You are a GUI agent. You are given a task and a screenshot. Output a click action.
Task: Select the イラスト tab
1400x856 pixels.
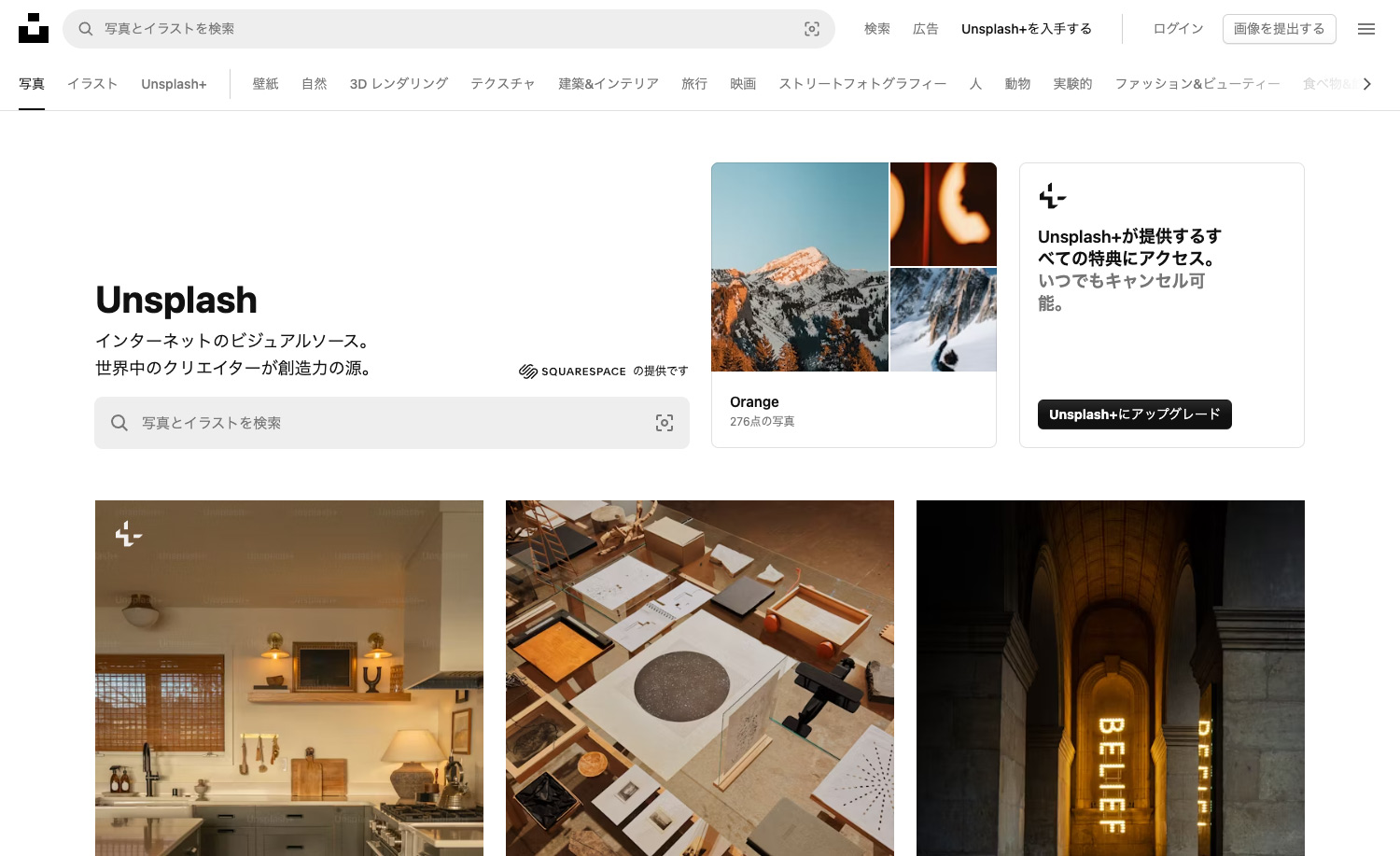(92, 84)
